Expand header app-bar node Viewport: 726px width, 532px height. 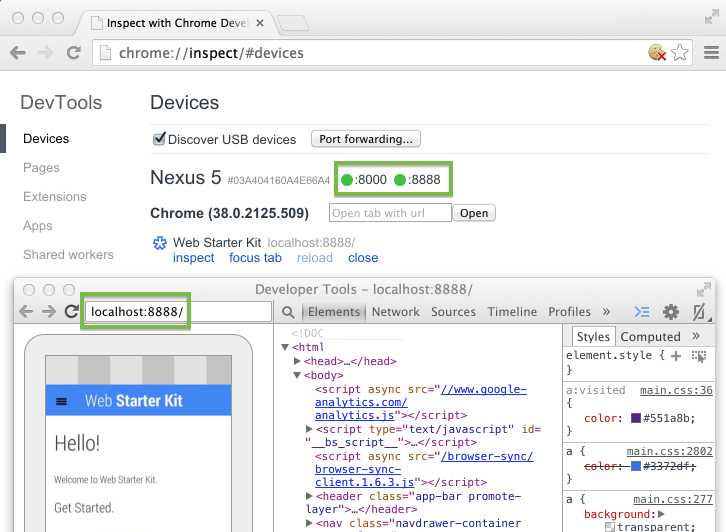click(x=309, y=496)
